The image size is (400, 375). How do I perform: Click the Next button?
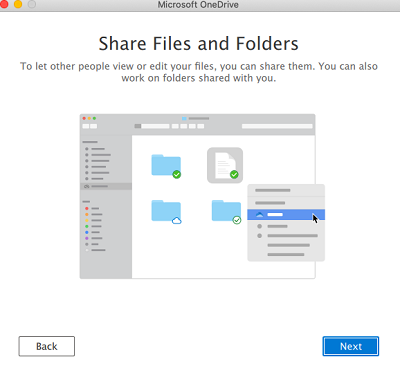(x=350, y=346)
